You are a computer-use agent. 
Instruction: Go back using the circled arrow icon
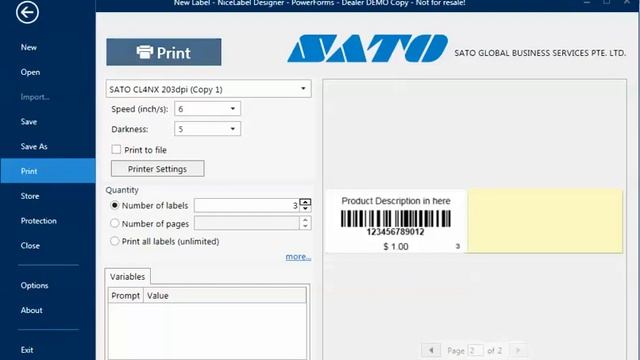point(27,12)
